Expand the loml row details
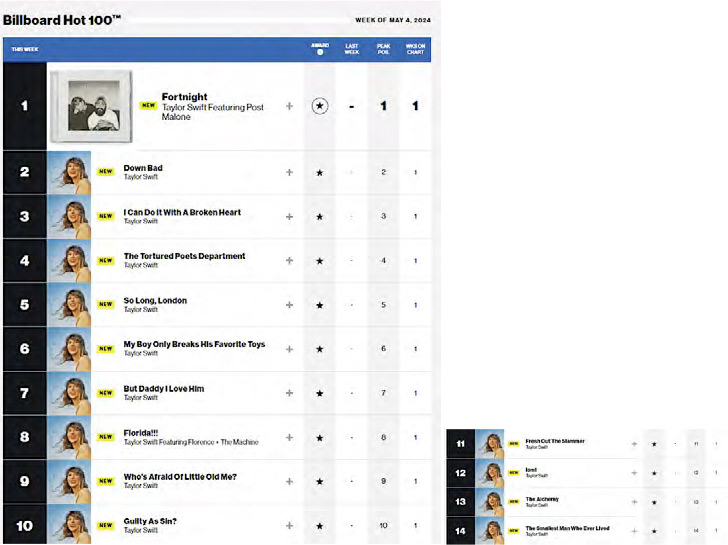Screen dimensions: 728x545 pyautogui.click(x=634, y=473)
